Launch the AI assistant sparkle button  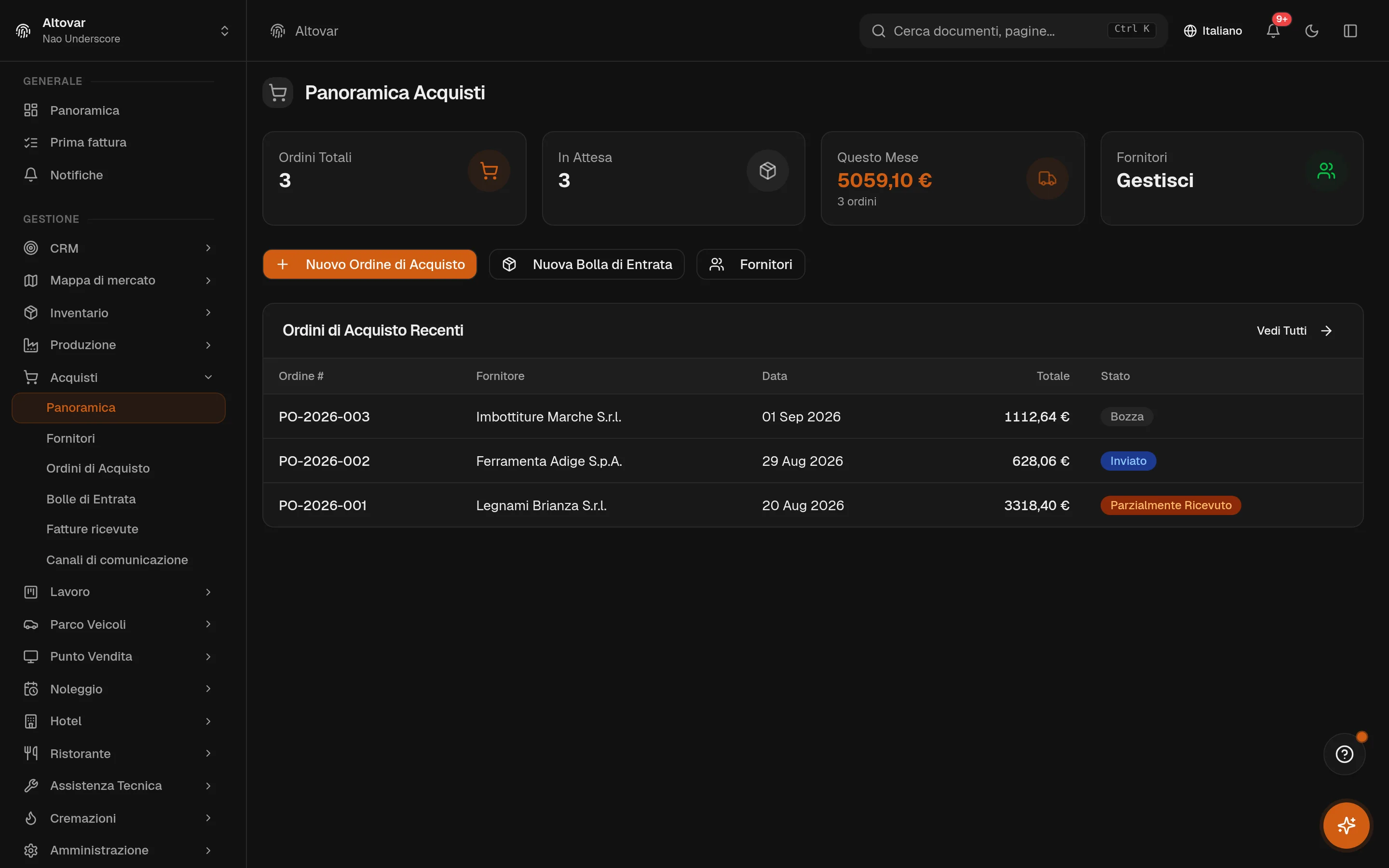pos(1346,826)
